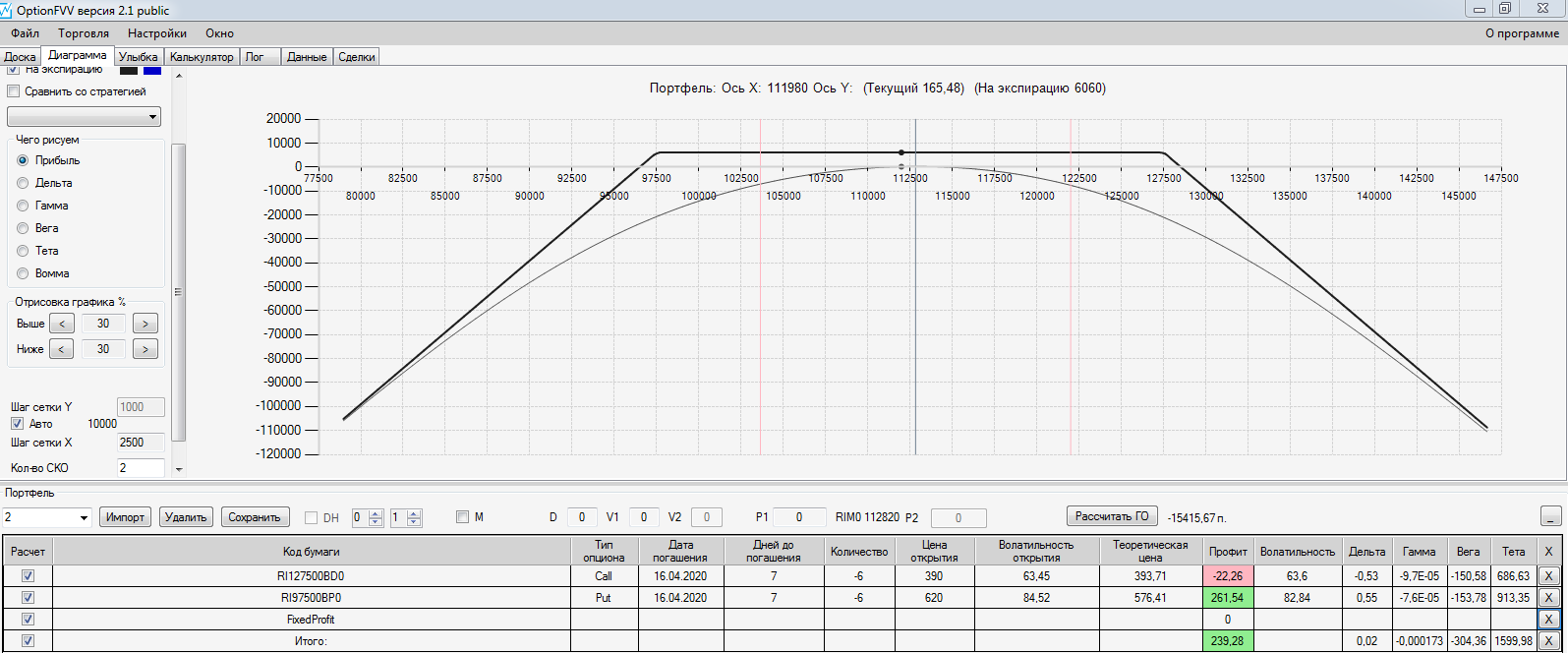This screenshot has height=653, width=1568.
Task: Click the Шаг сетки X field
Action: [141, 443]
